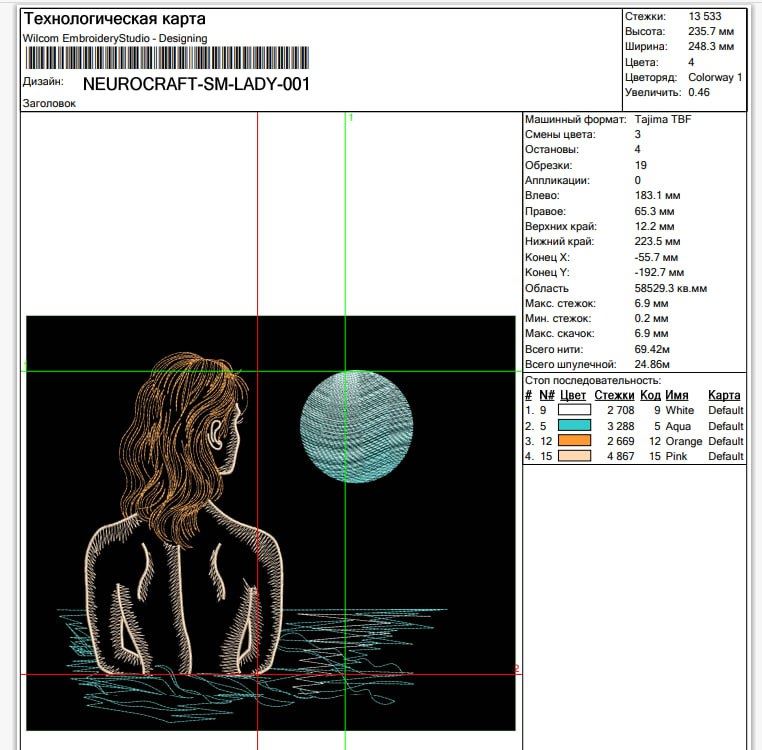Click the total stitch count 13 533

tap(704, 16)
